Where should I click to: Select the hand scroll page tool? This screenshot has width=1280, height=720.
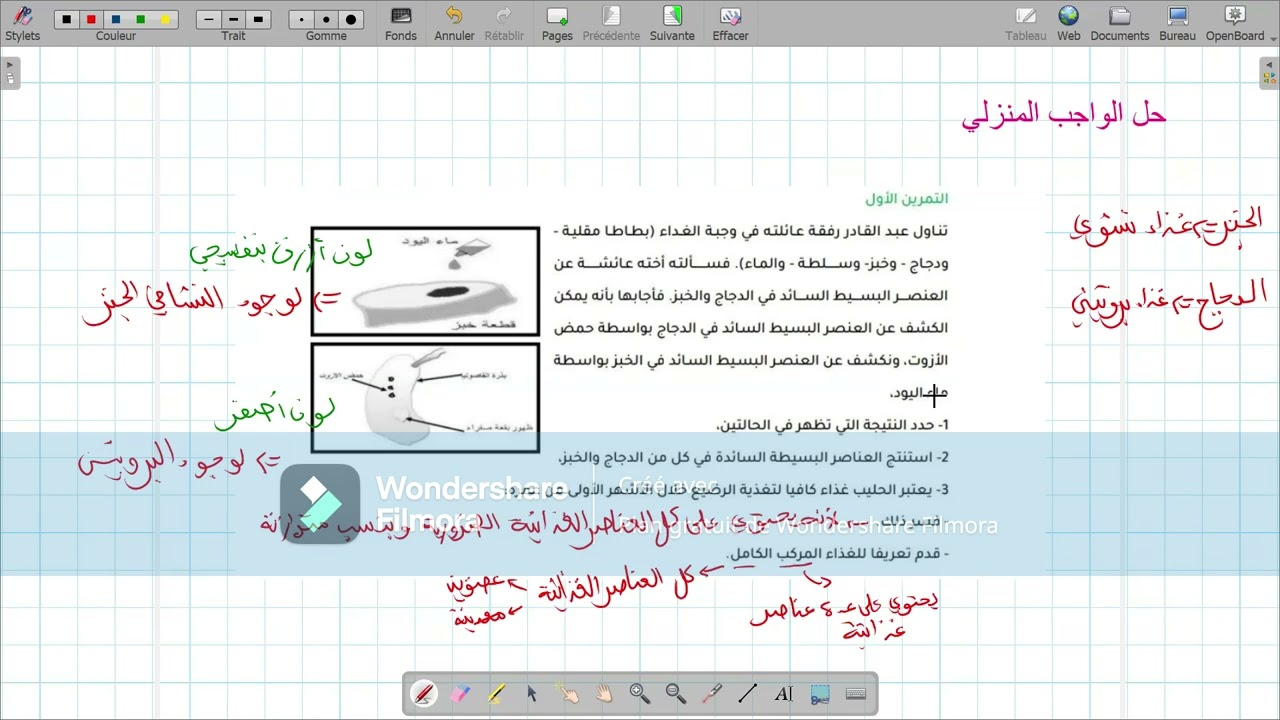[604, 693]
